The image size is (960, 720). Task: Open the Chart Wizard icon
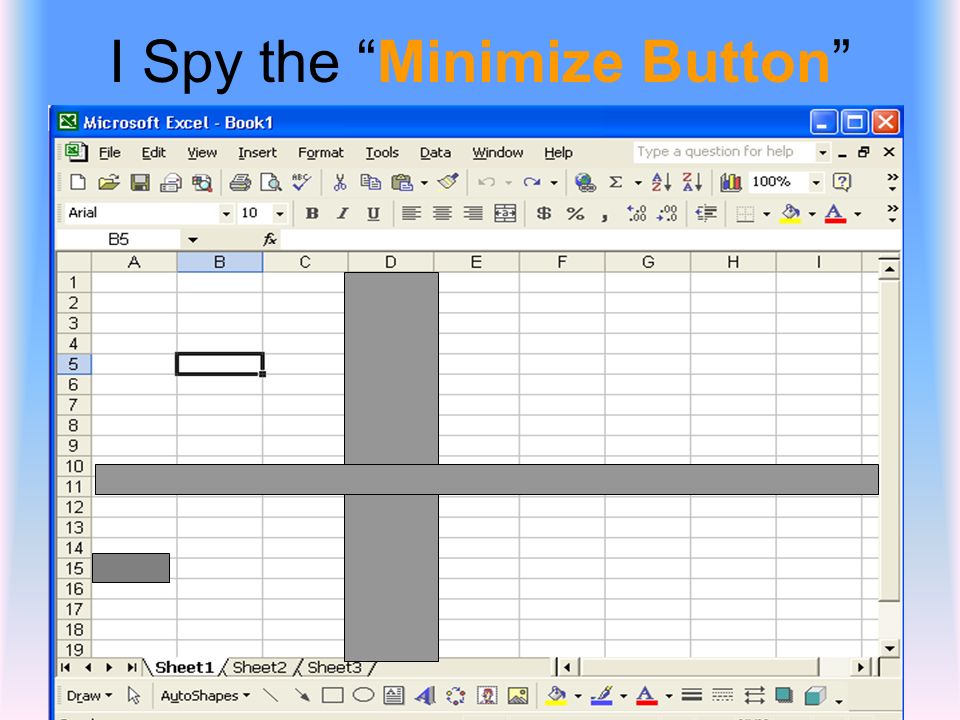[730, 182]
